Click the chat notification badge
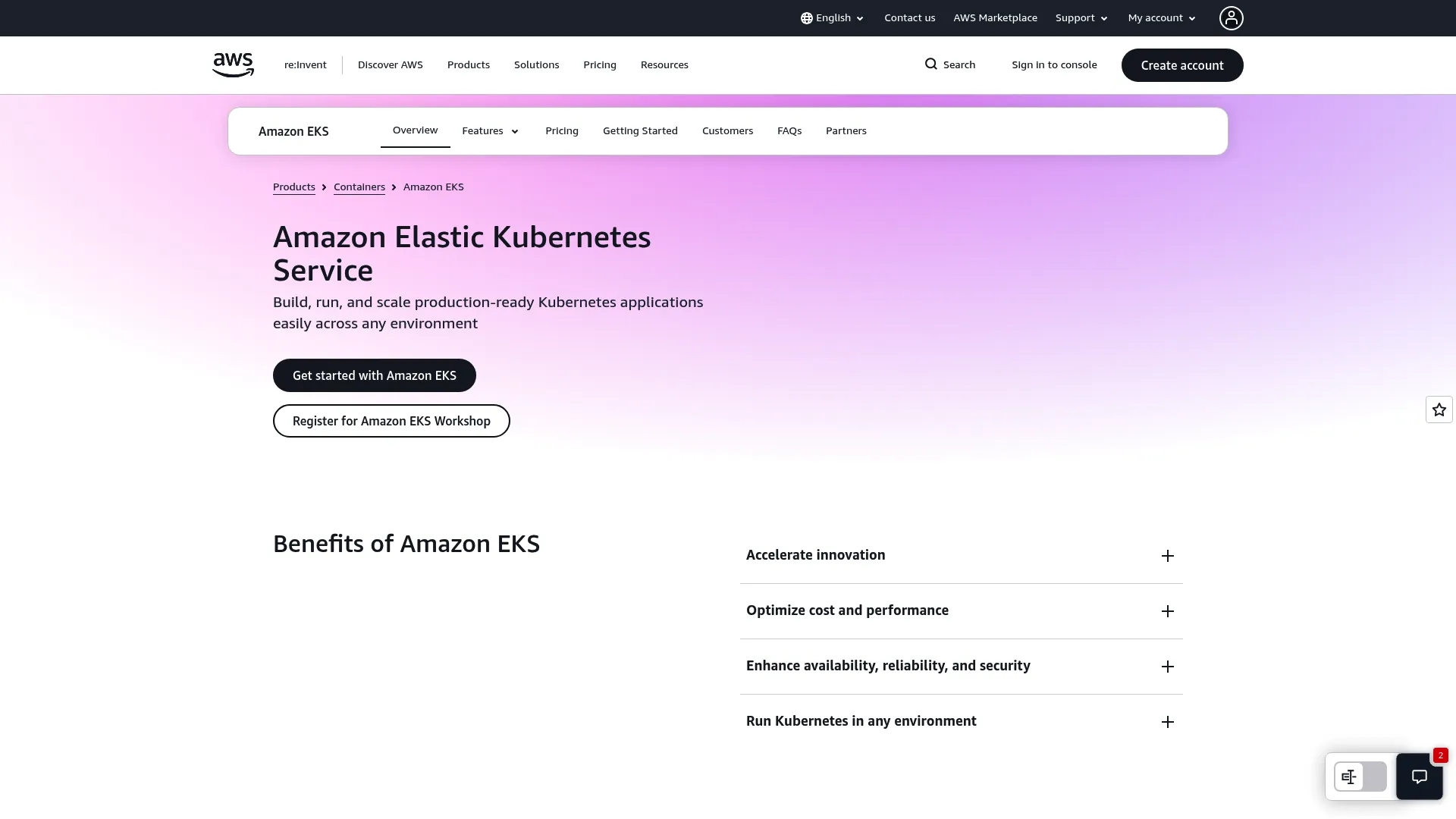 1440,755
